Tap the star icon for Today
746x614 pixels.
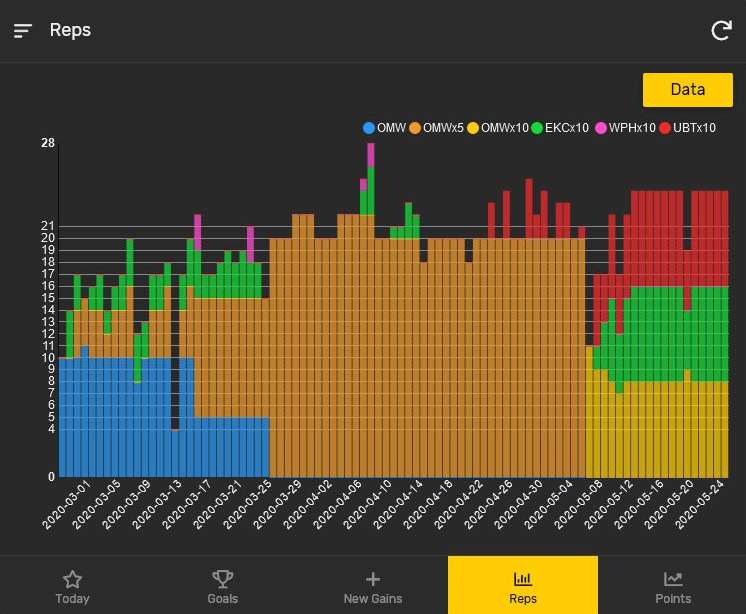pos(72,578)
